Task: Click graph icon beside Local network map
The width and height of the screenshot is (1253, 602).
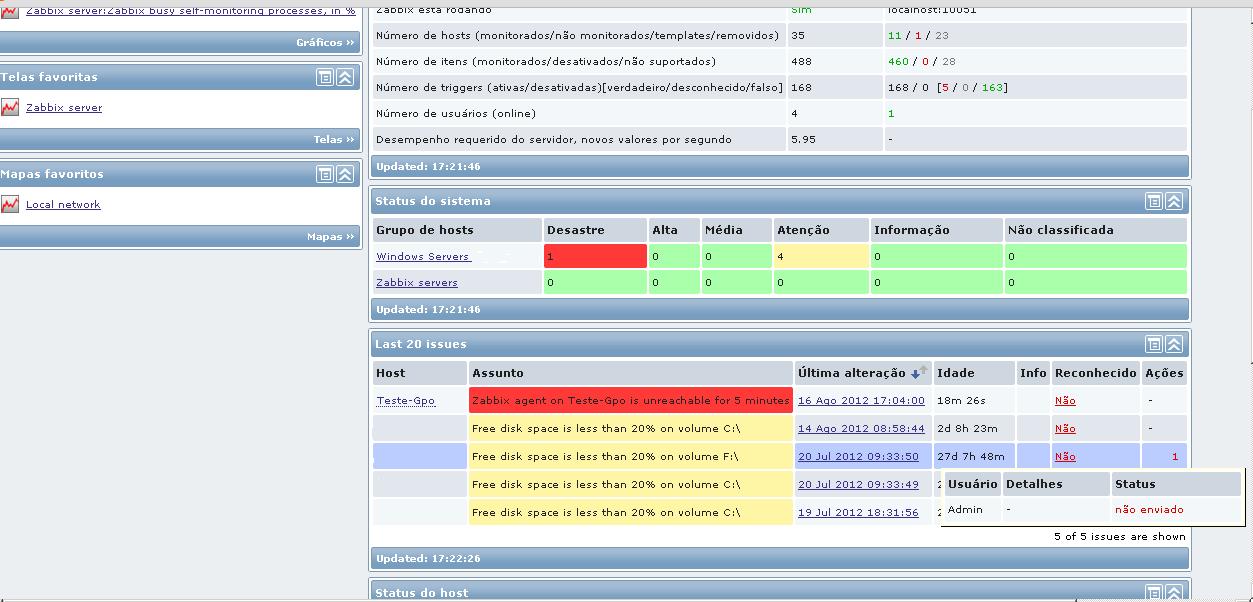Action: (x=10, y=204)
